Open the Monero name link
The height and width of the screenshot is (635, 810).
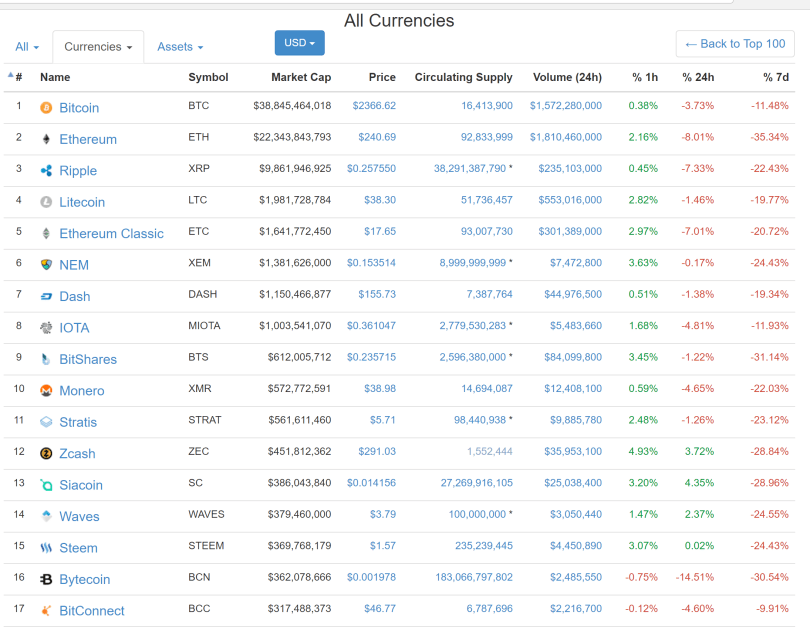[82, 391]
